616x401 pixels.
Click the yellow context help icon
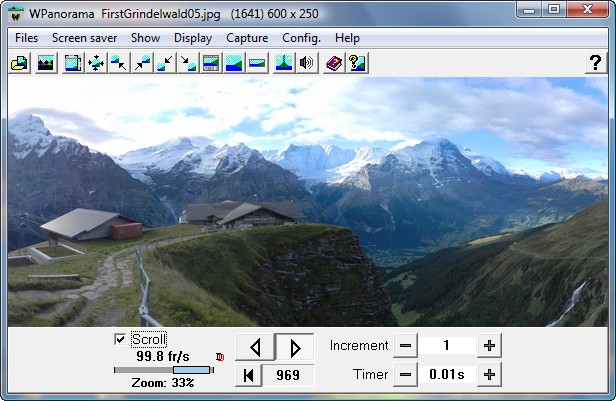coord(356,63)
